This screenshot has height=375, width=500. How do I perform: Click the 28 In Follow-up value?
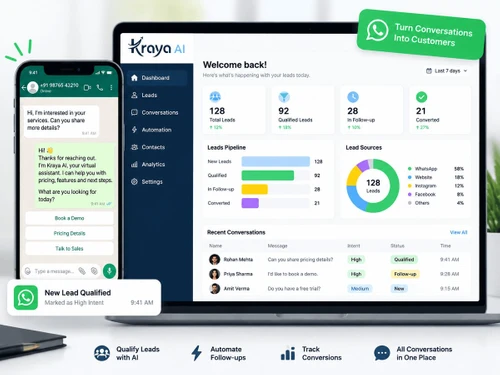tap(353, 111)
